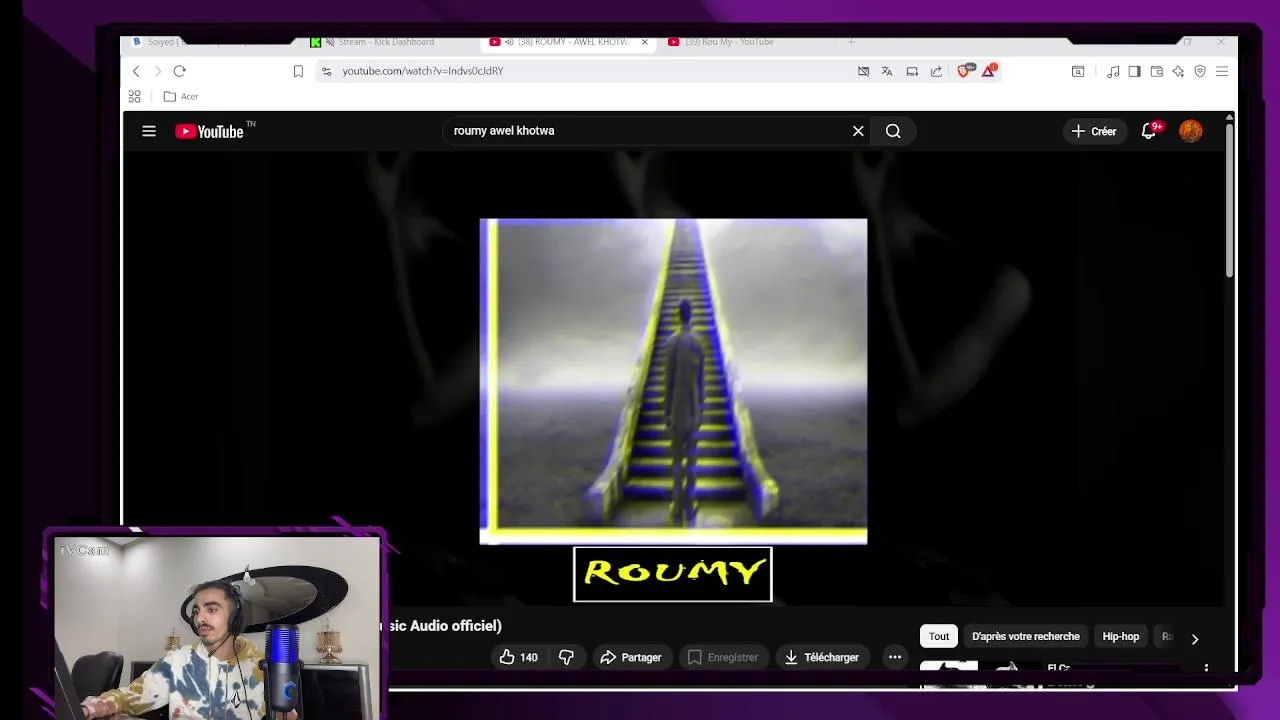Open the Brave Wallet icon

pos(1156,71)
